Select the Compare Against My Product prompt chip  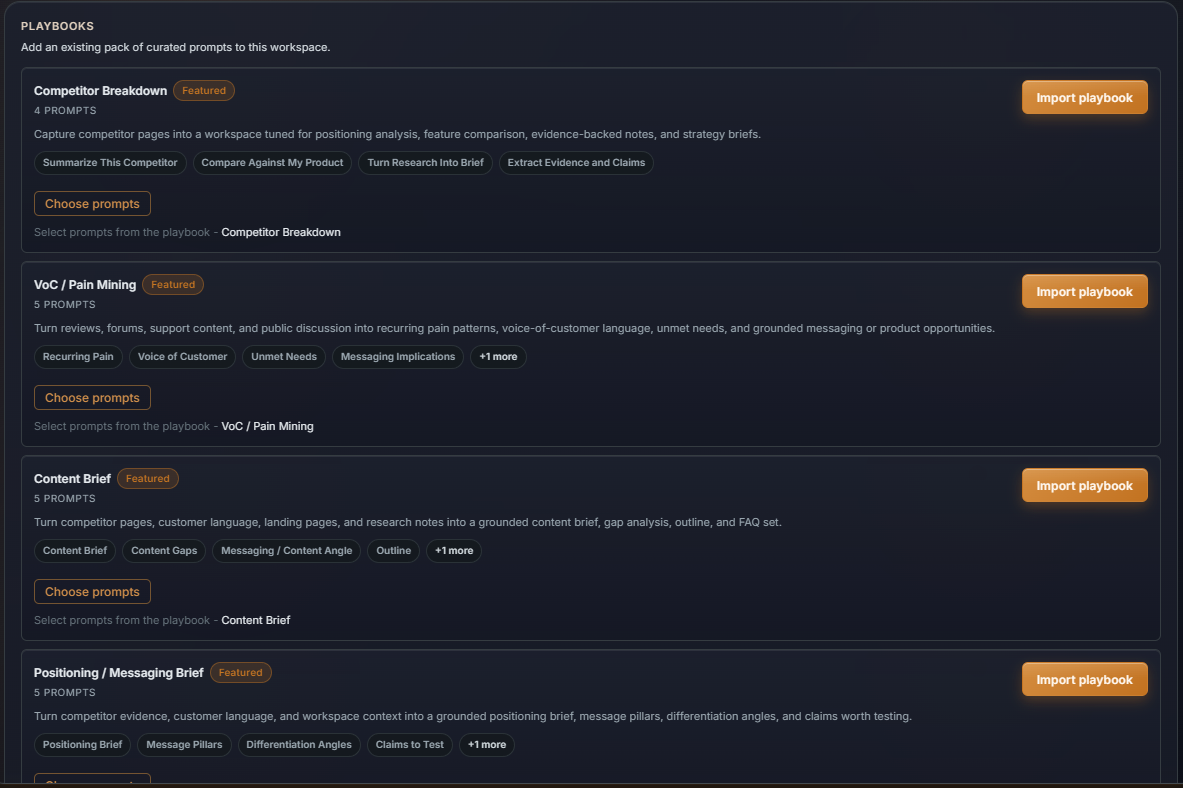[272, 162]
